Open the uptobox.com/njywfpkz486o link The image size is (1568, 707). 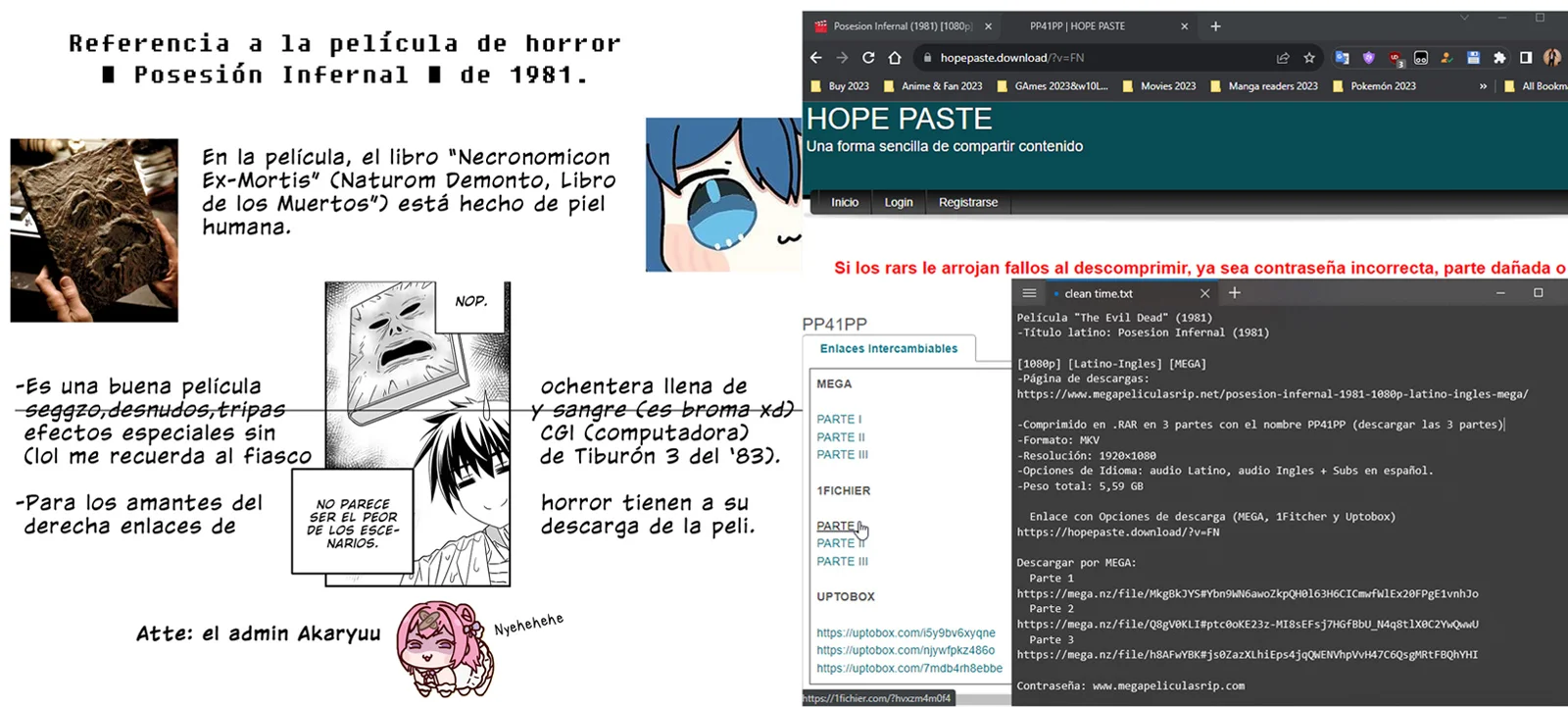[906, 650]
